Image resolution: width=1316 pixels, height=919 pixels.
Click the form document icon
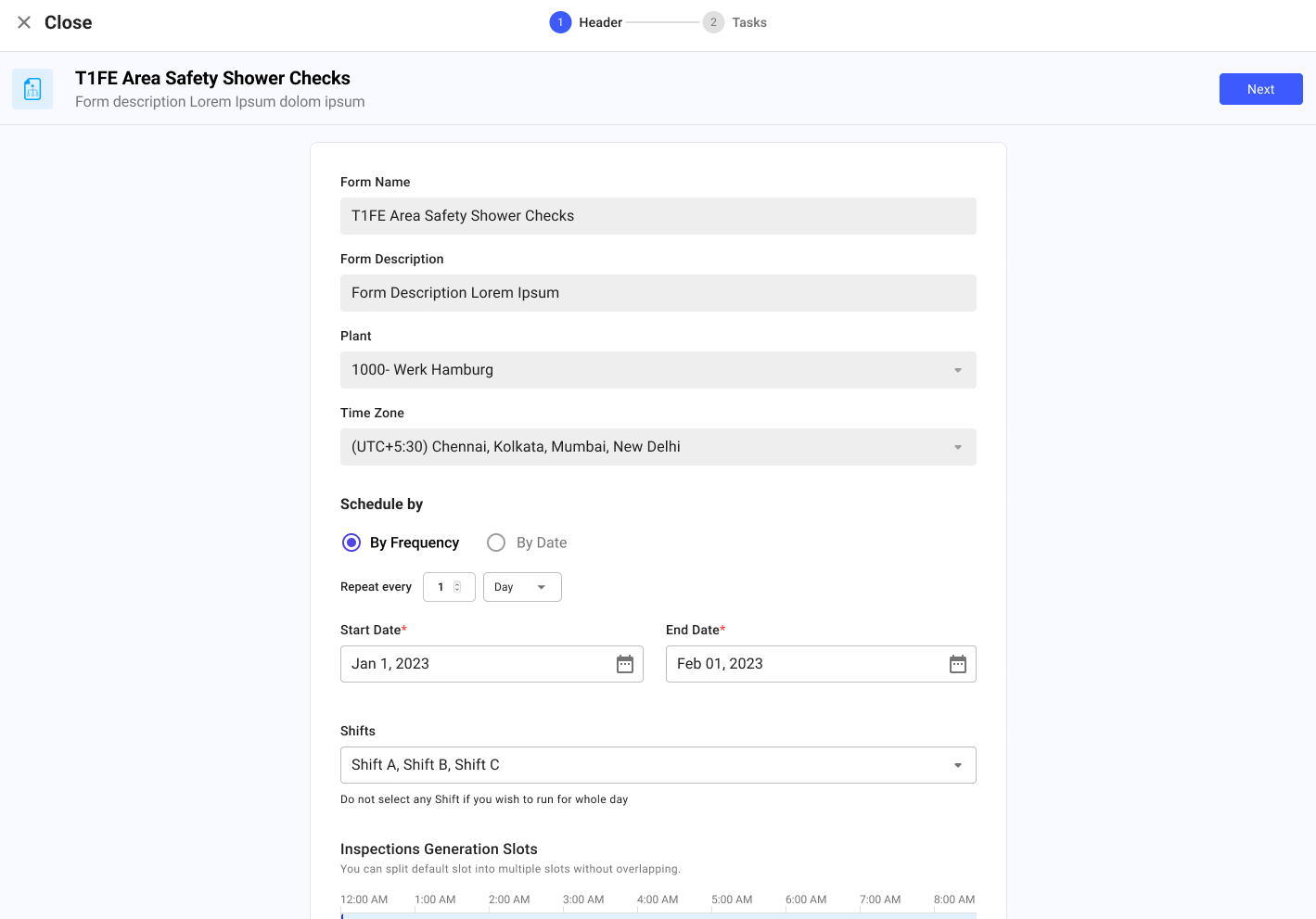pos(32,89)
